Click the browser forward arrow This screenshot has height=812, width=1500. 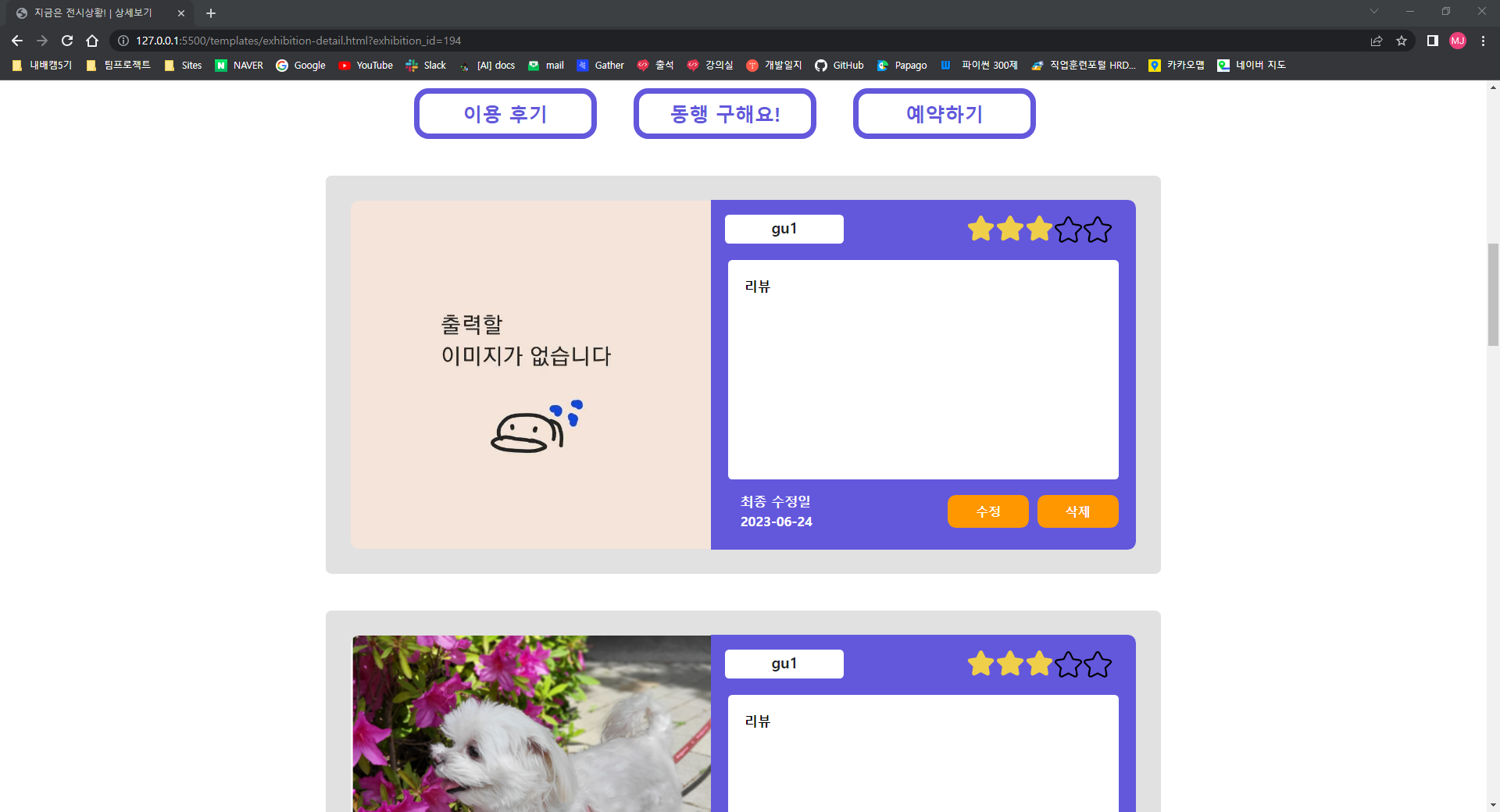[x=42, y=41]
